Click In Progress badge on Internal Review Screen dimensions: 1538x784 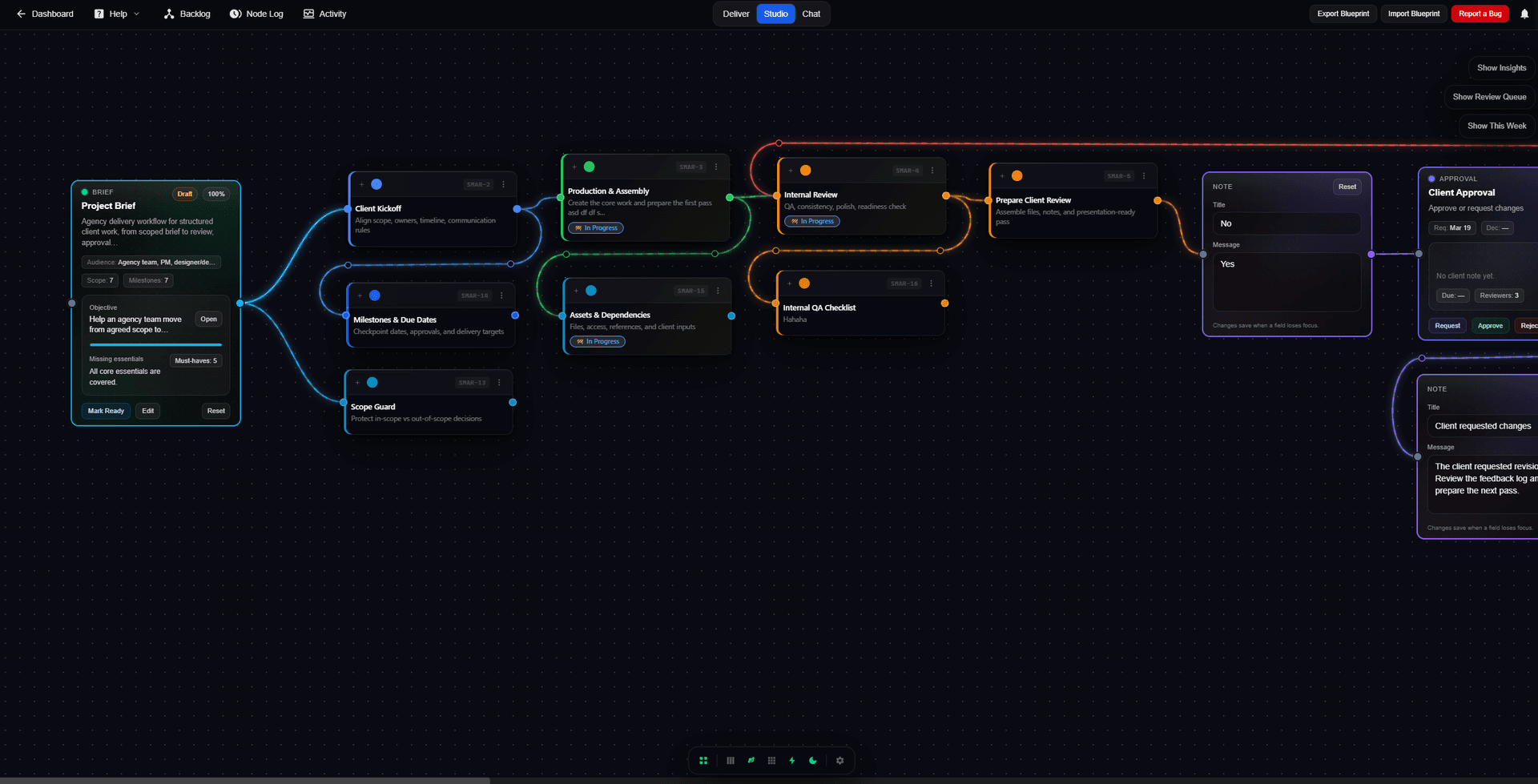812,221
